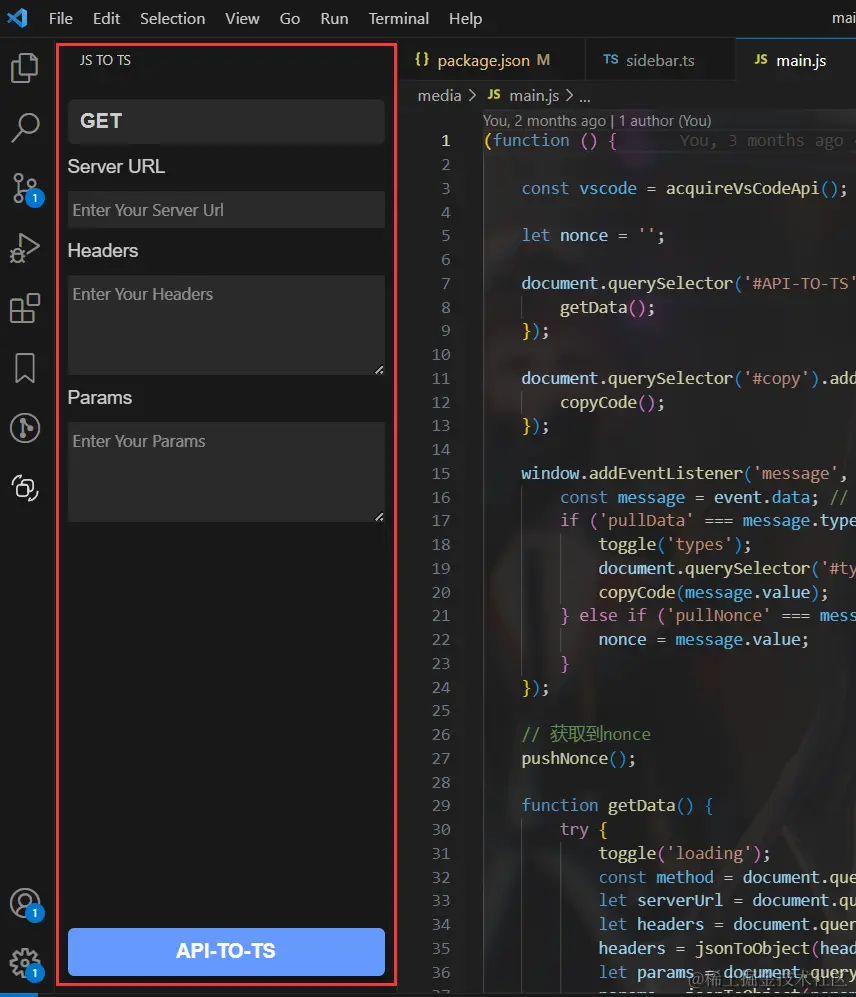The height and width of the screenshot is (997, 856).
Task: Click the 'You, 2 months ago' code lens
Action: [544, 120]
